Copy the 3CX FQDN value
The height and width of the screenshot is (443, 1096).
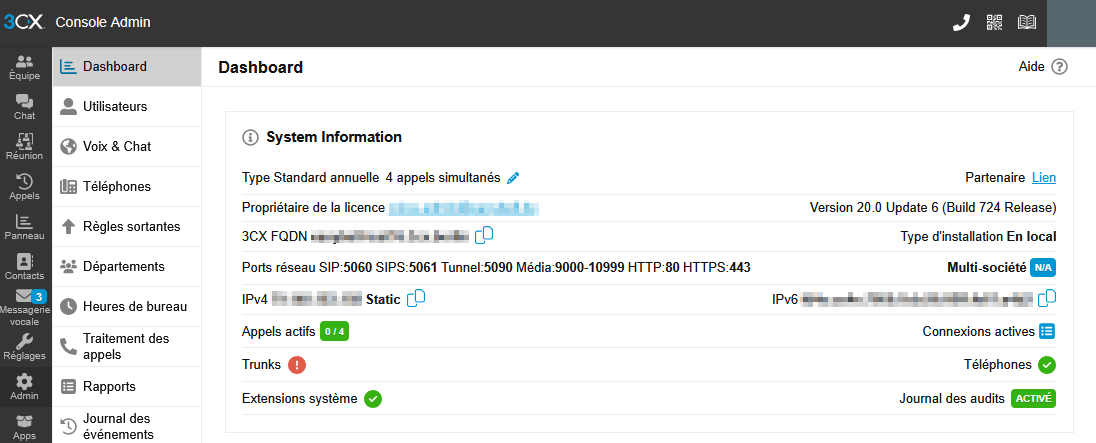click(484, 235)
